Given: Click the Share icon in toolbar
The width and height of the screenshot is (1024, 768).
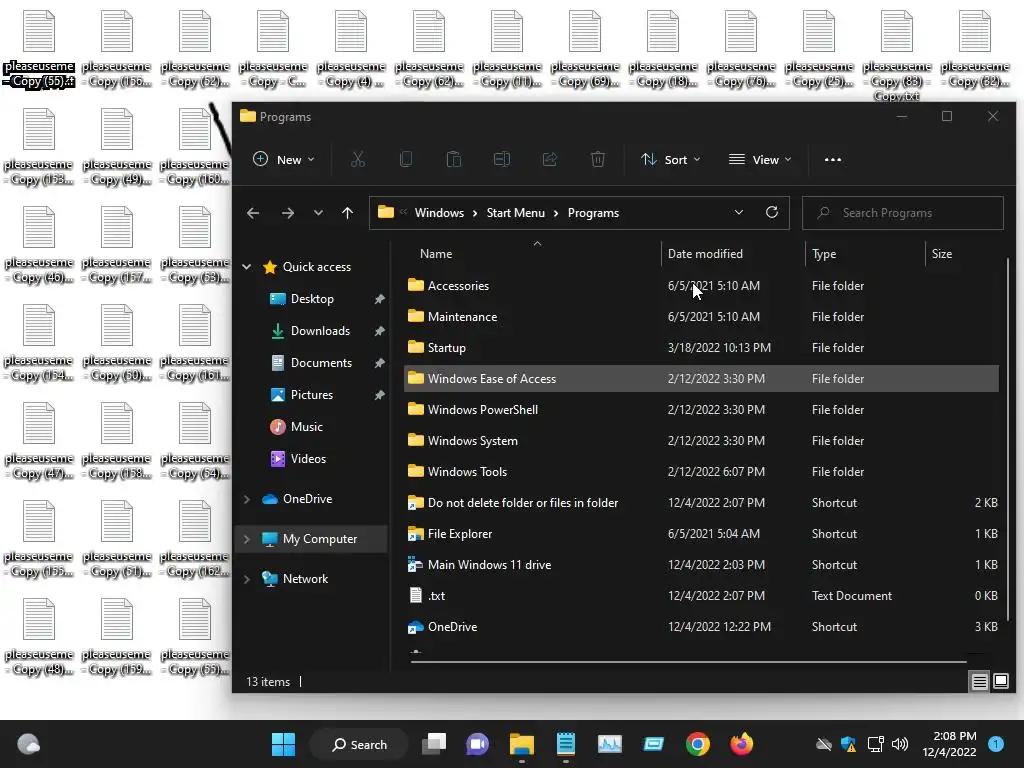Looking at the screenshot, I should (x=550, y=159).
